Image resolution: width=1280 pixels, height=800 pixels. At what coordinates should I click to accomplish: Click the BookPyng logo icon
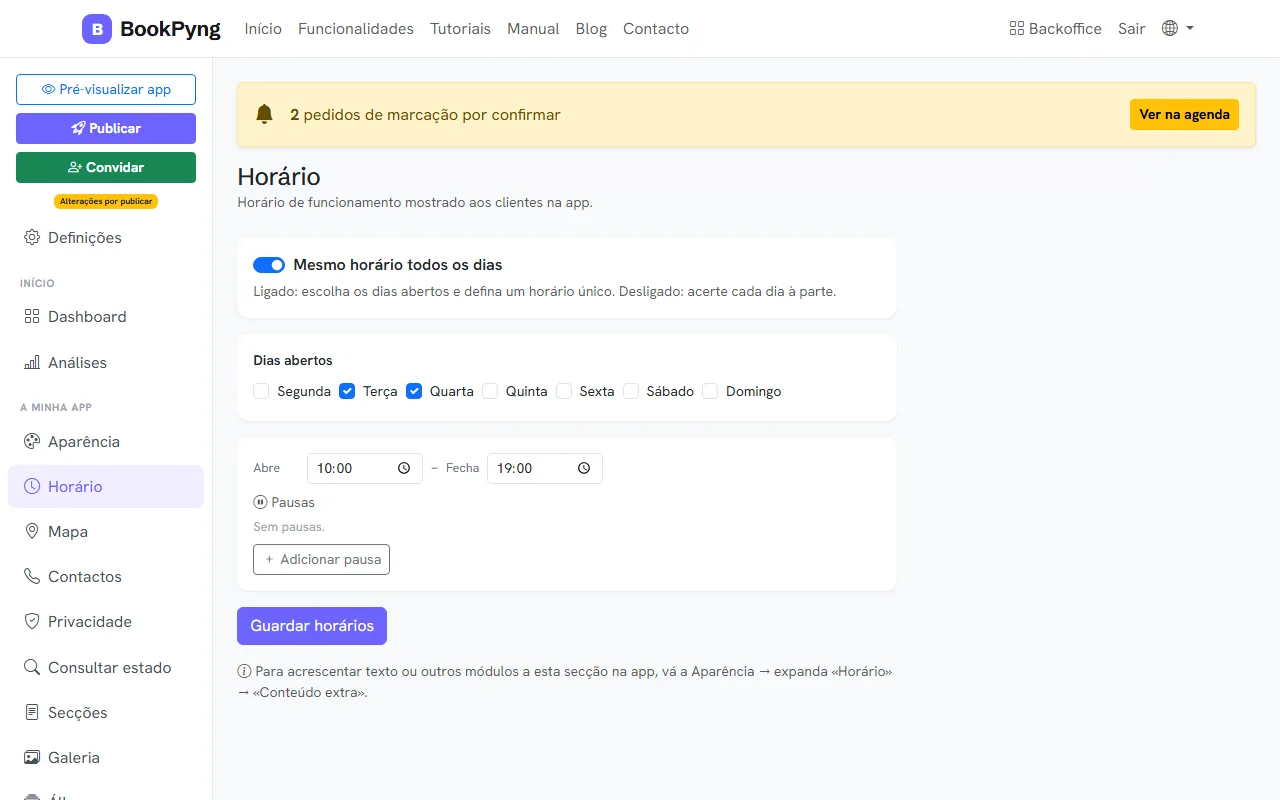97,29
